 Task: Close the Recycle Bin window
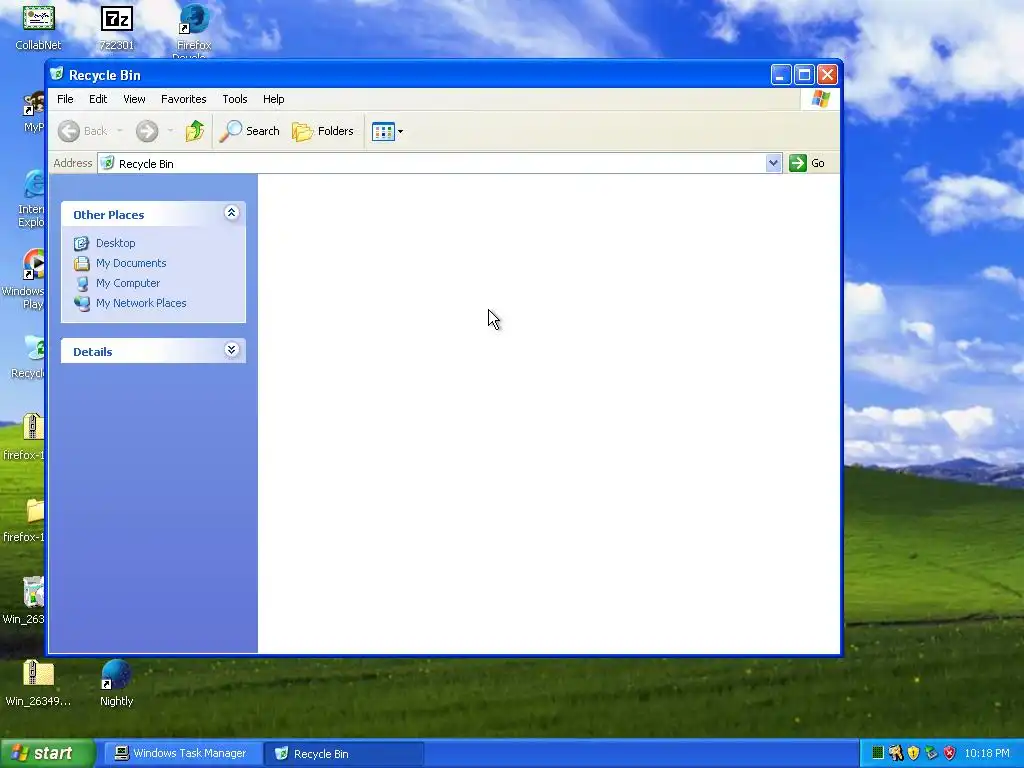(827, 75)
